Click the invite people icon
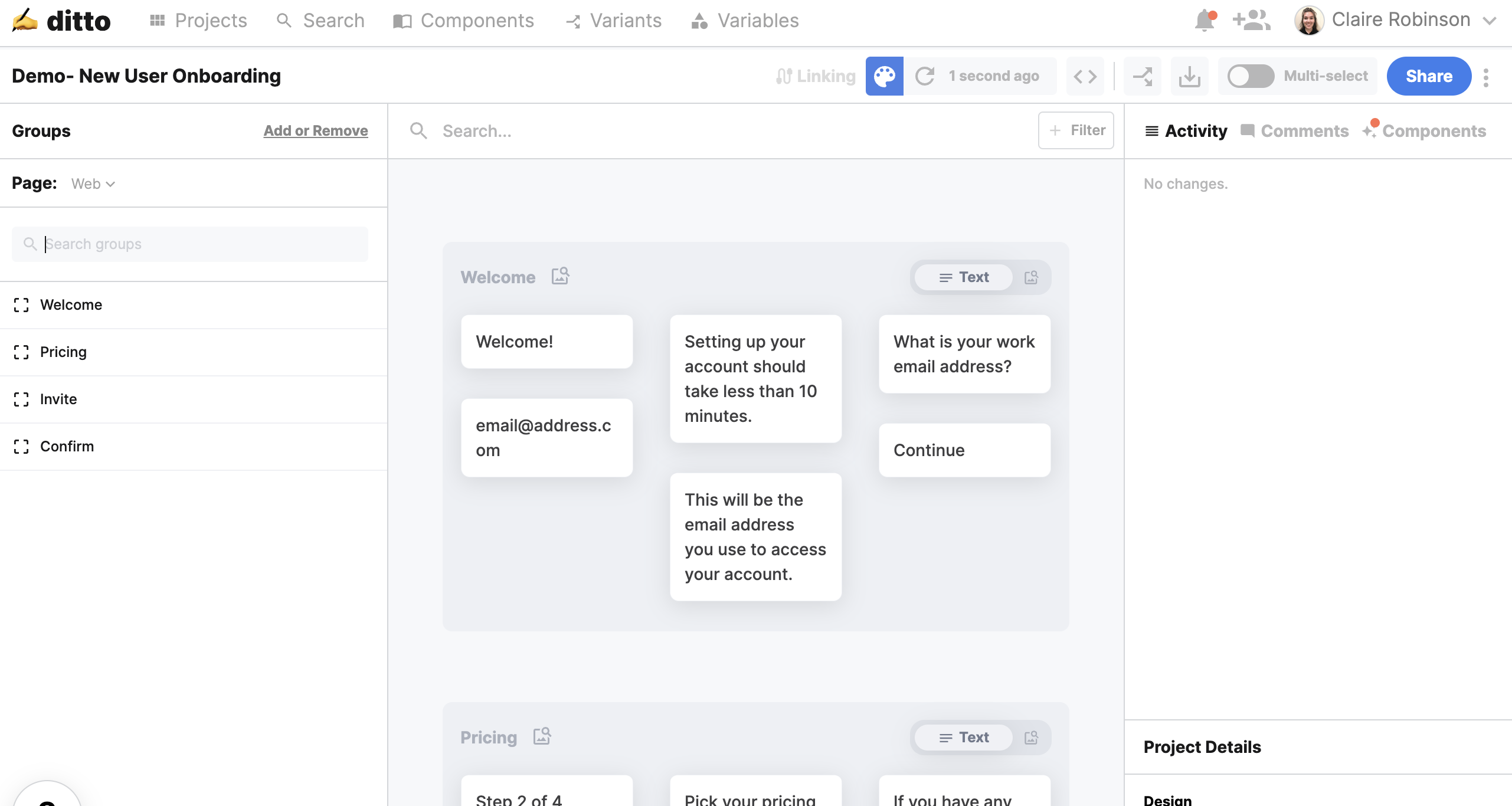The width and height of the screenshot is (1512, 806). pos(1251,21)
